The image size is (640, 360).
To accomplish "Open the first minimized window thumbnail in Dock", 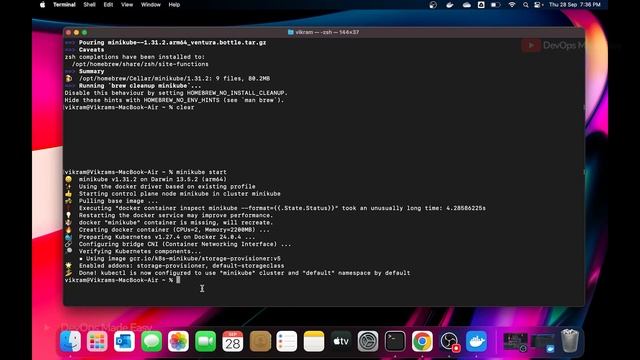I will click(x=515, y=342).
